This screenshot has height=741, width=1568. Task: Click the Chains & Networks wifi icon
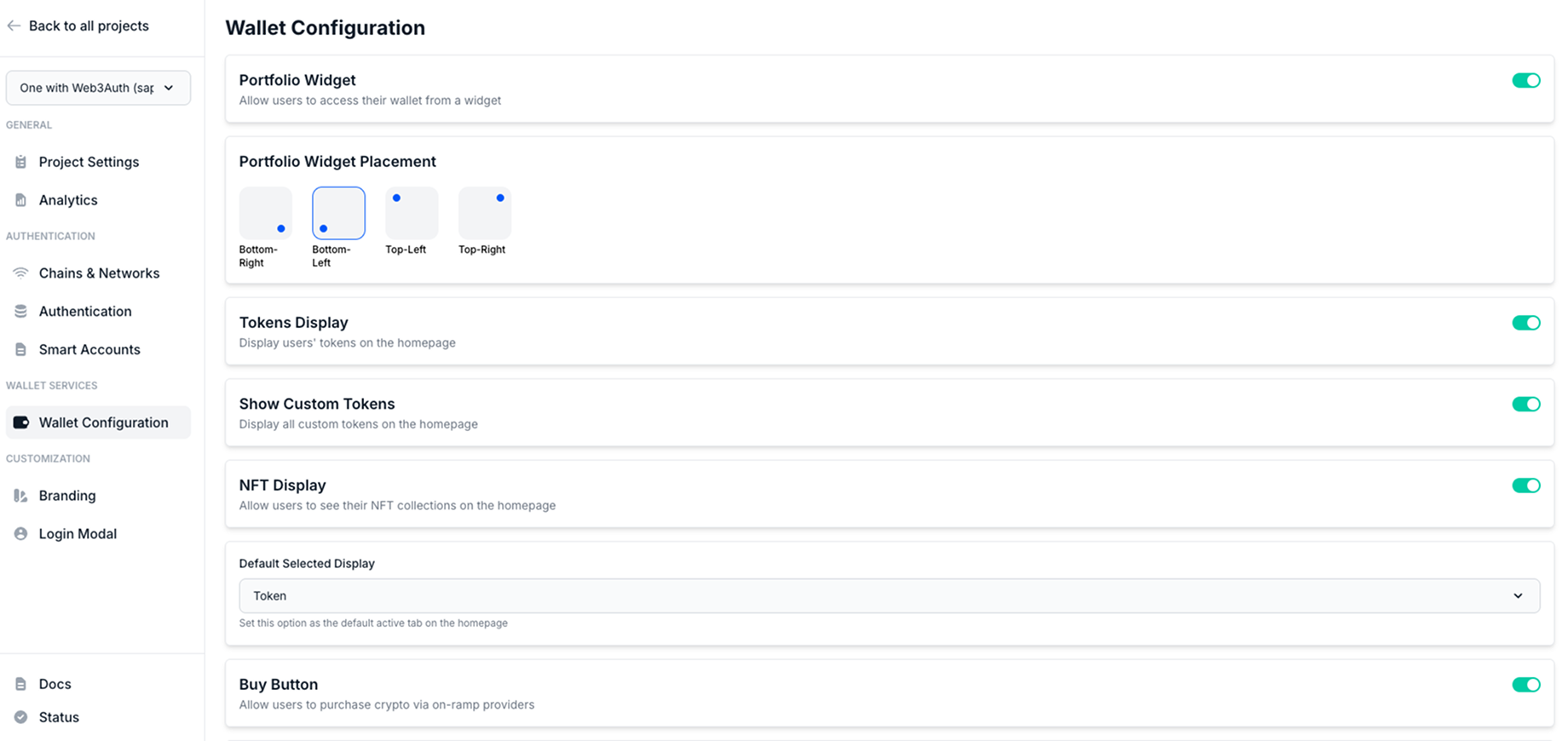[21, 273]
